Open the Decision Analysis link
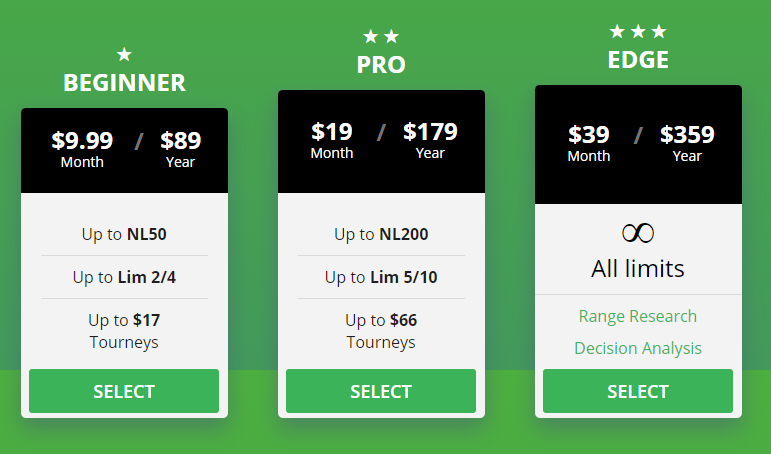This screenshot has height=454, width=771. point(638,348)
